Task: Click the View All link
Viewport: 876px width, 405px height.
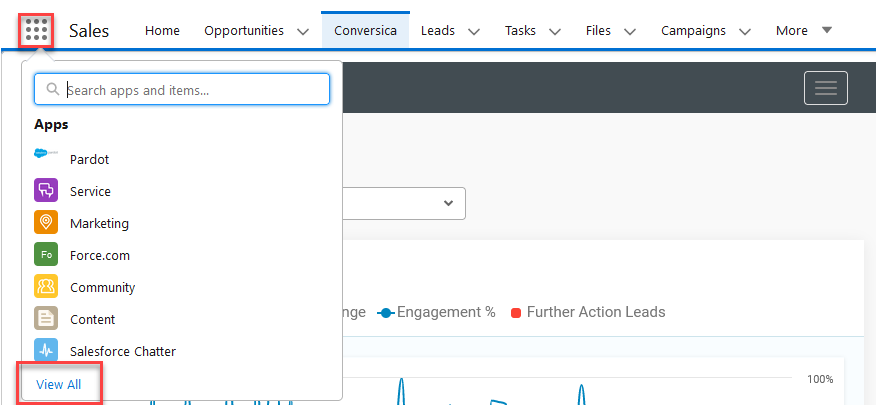Action: tap(59, 384)
